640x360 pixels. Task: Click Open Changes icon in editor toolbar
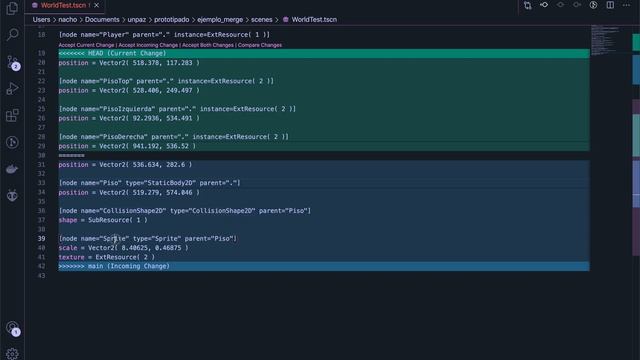tap(527, 5)
